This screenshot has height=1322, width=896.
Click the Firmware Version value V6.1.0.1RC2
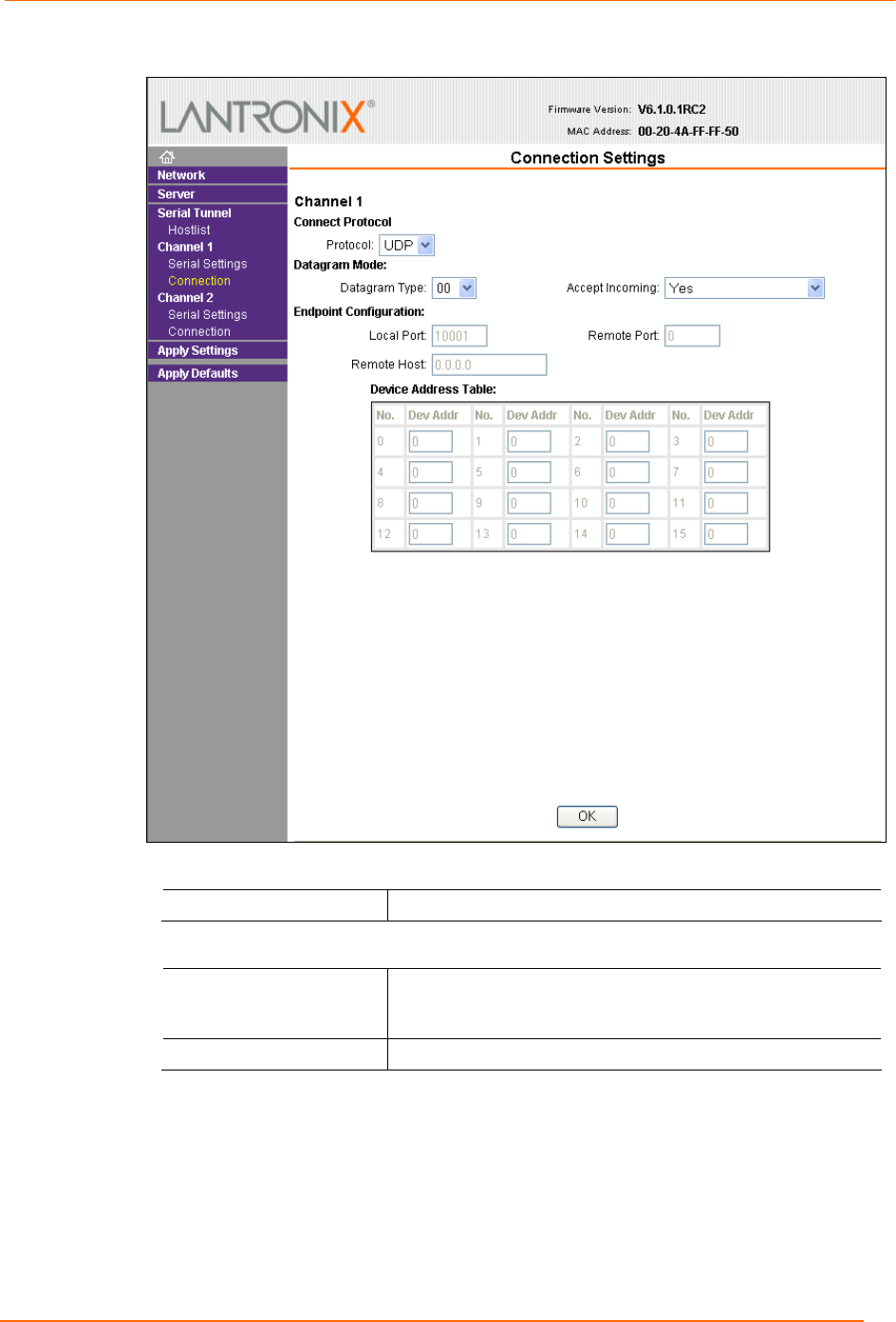672,110
